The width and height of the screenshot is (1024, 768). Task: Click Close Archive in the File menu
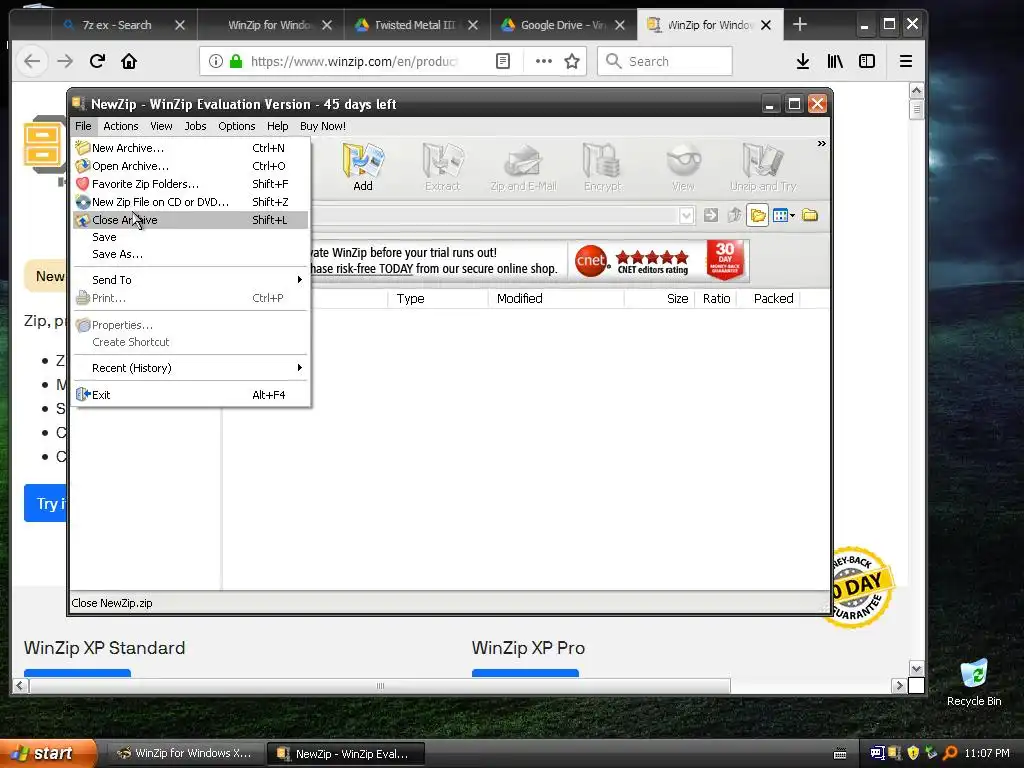(x=190, y=220)
